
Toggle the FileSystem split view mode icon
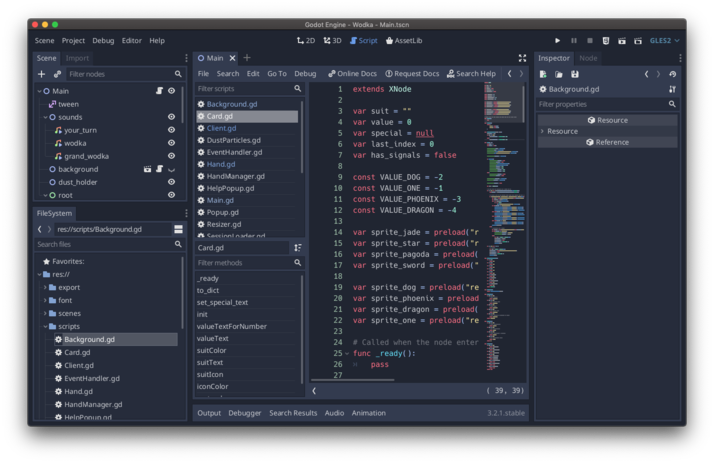178,229
